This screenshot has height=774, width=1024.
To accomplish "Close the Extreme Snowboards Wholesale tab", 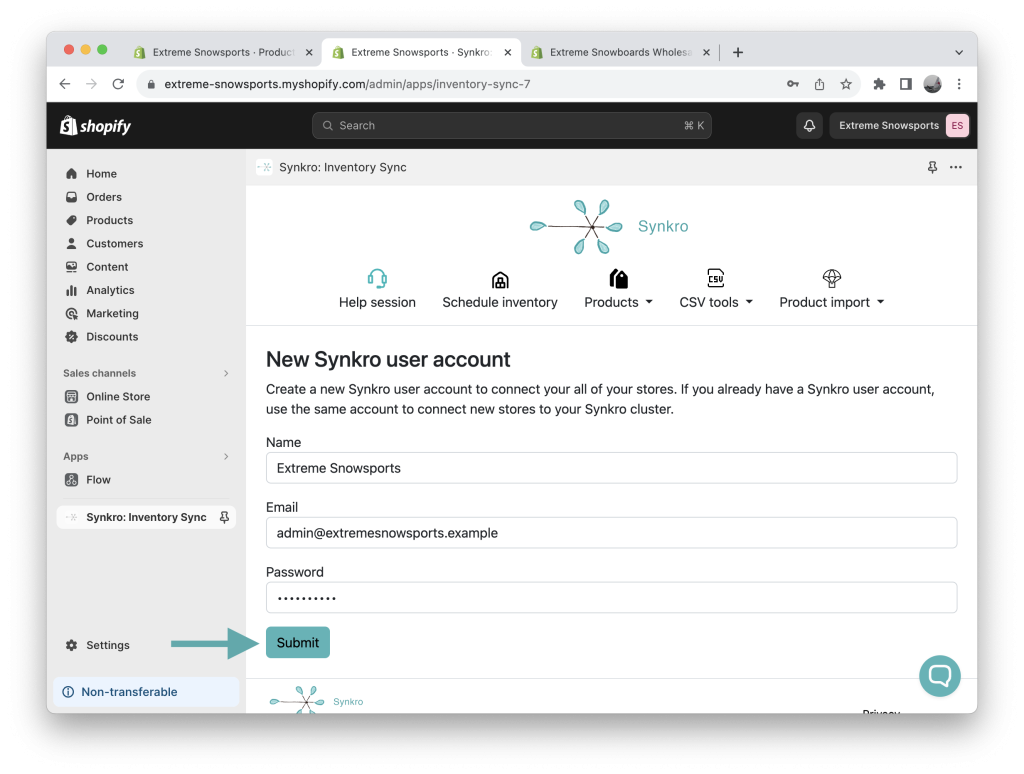I will click(x=706, y=52).
